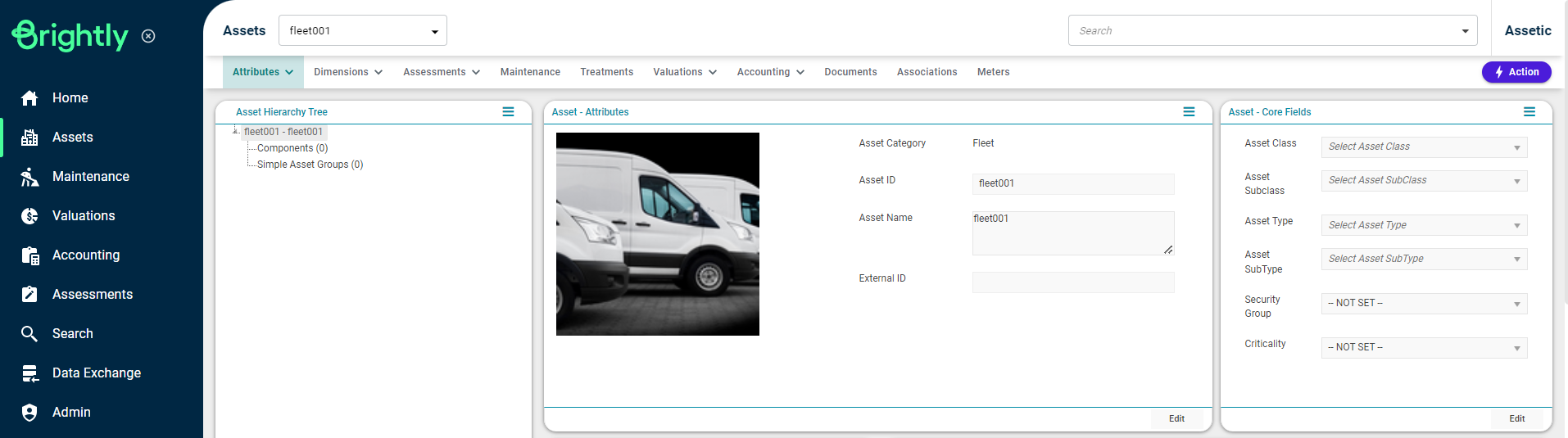1568x438 pixels.
Task: Click the fleet van thumbnail image
Action: coord(657,234)
